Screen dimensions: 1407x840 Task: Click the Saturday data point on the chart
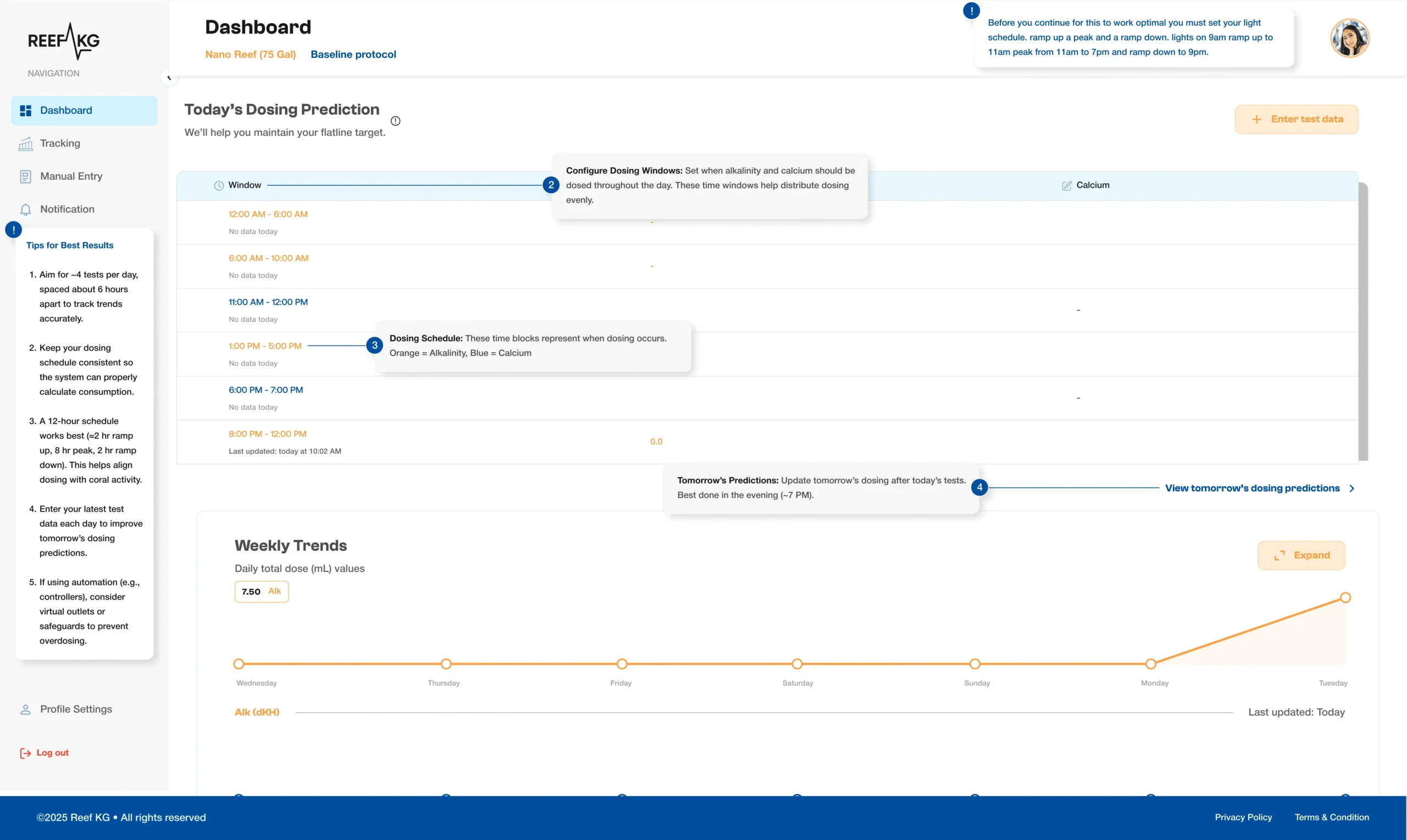tap(797, 664)
